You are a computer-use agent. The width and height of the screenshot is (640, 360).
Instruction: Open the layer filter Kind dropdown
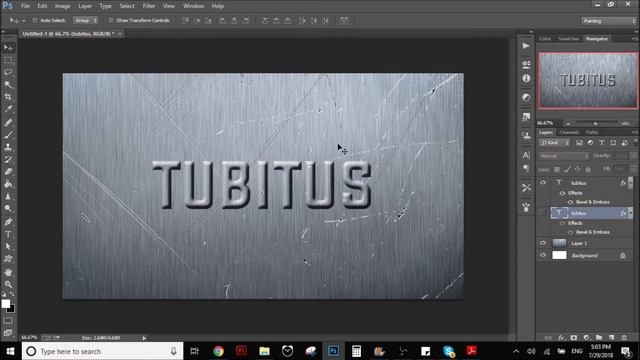click(x=554, y=143)
